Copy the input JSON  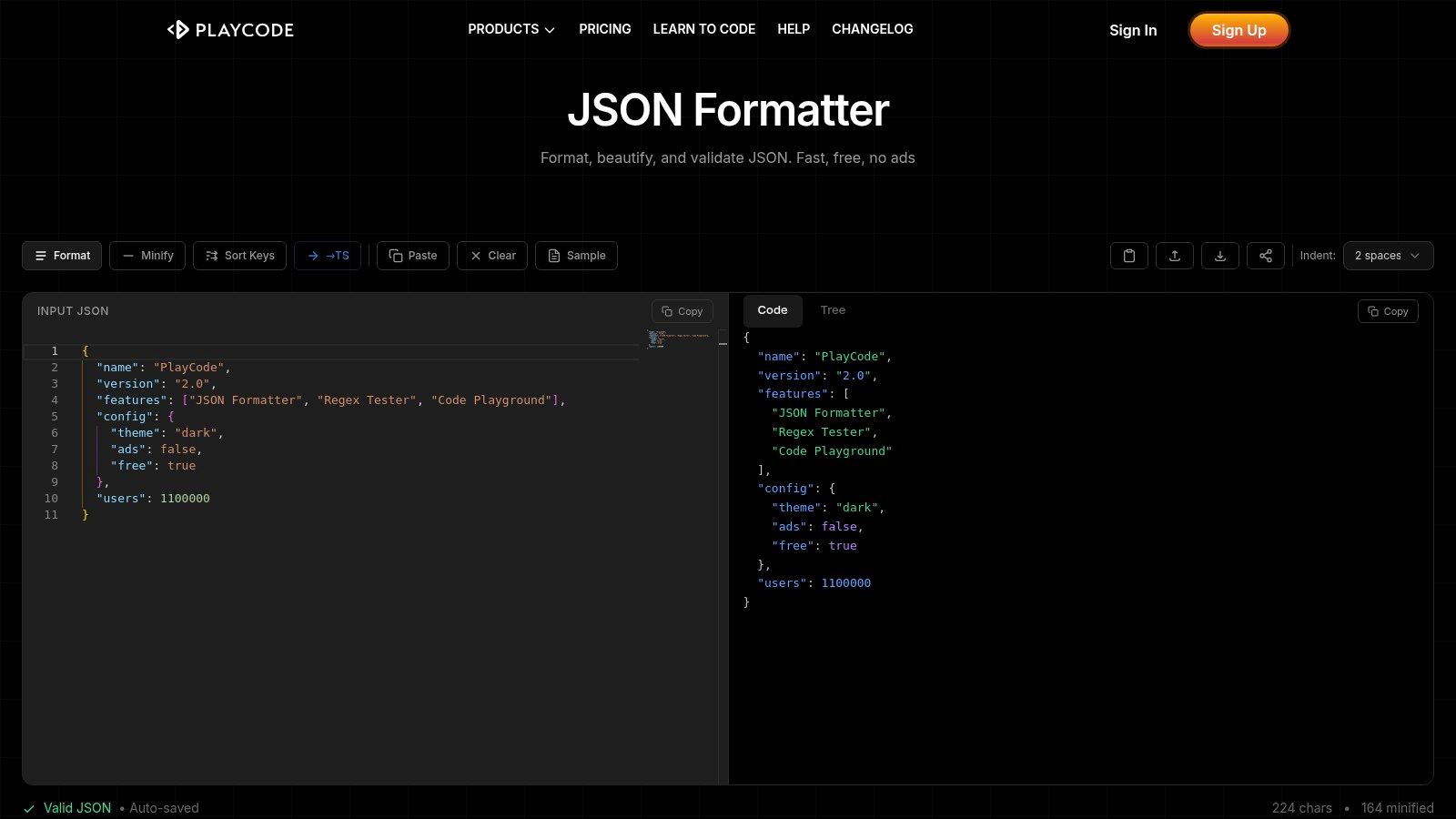pyautogui.click(x=682, y=310)
